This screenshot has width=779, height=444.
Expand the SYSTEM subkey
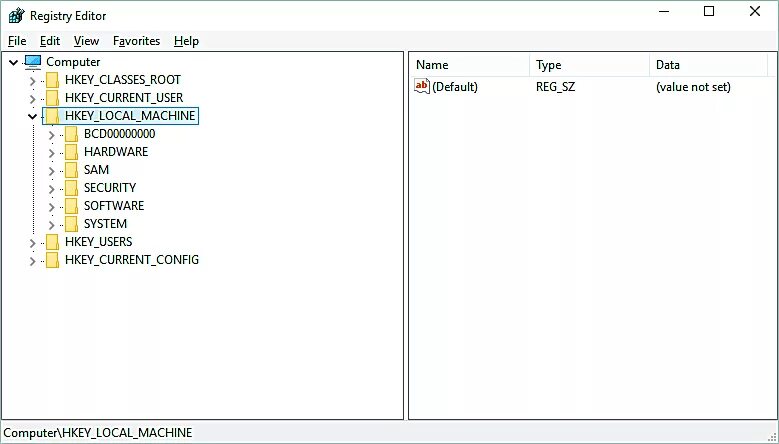52,224
